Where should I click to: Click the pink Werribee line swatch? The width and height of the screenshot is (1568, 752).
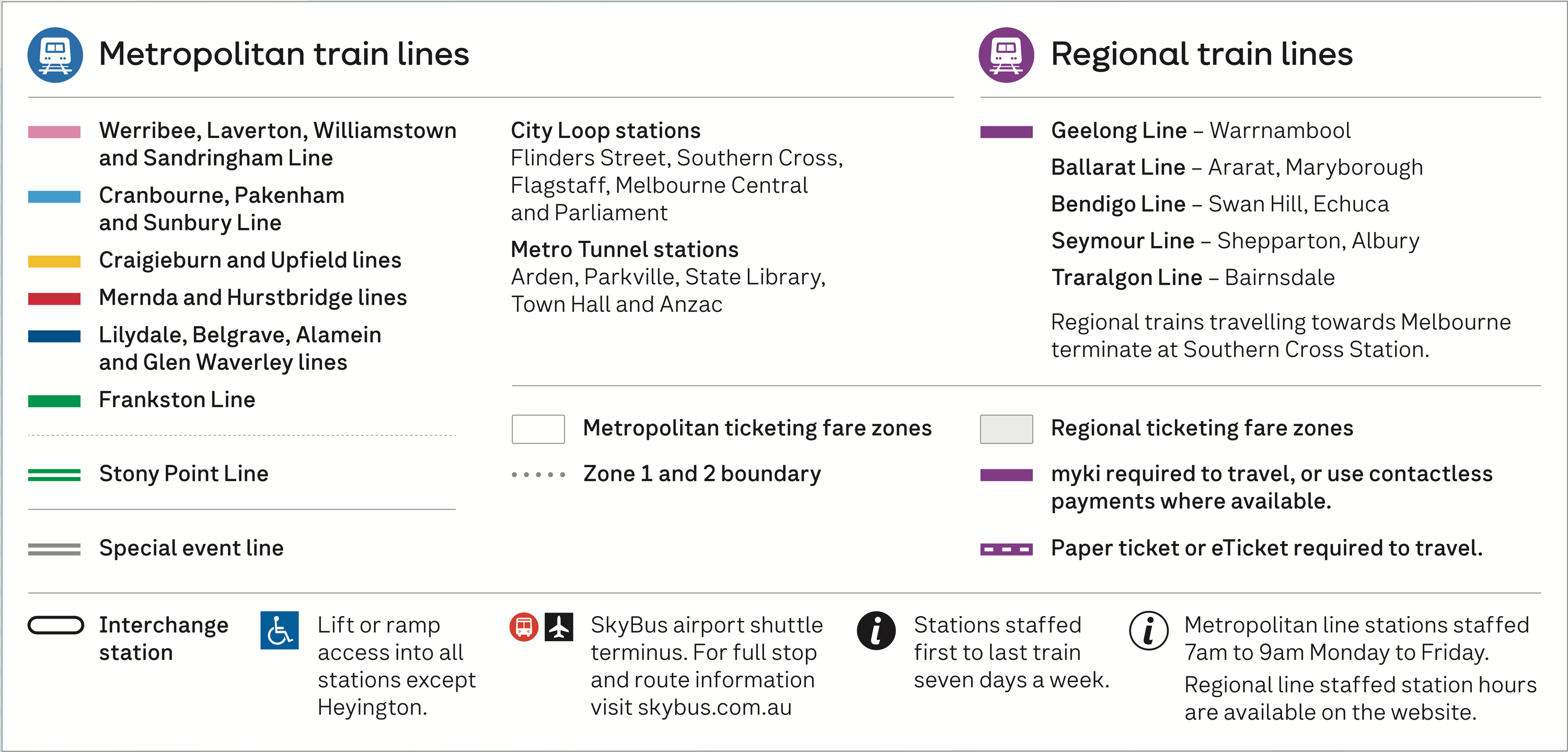(54, 132)
